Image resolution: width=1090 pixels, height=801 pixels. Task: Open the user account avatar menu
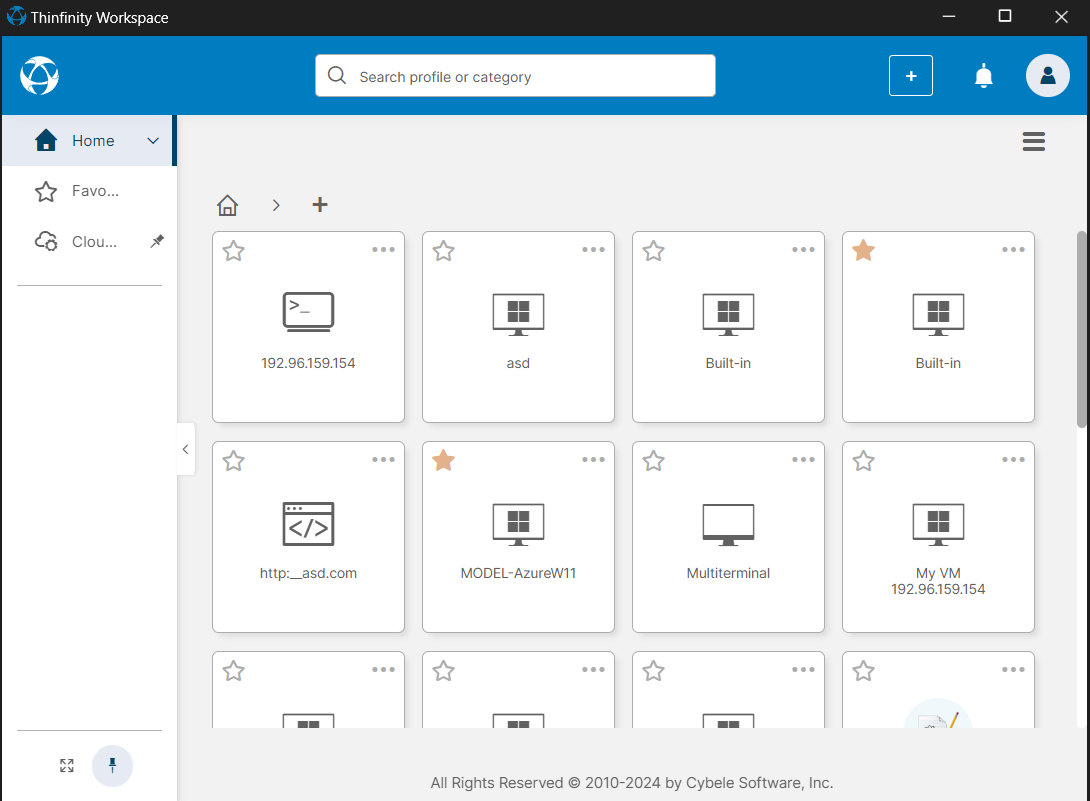pyautogui.click(x=1048, y=75)
